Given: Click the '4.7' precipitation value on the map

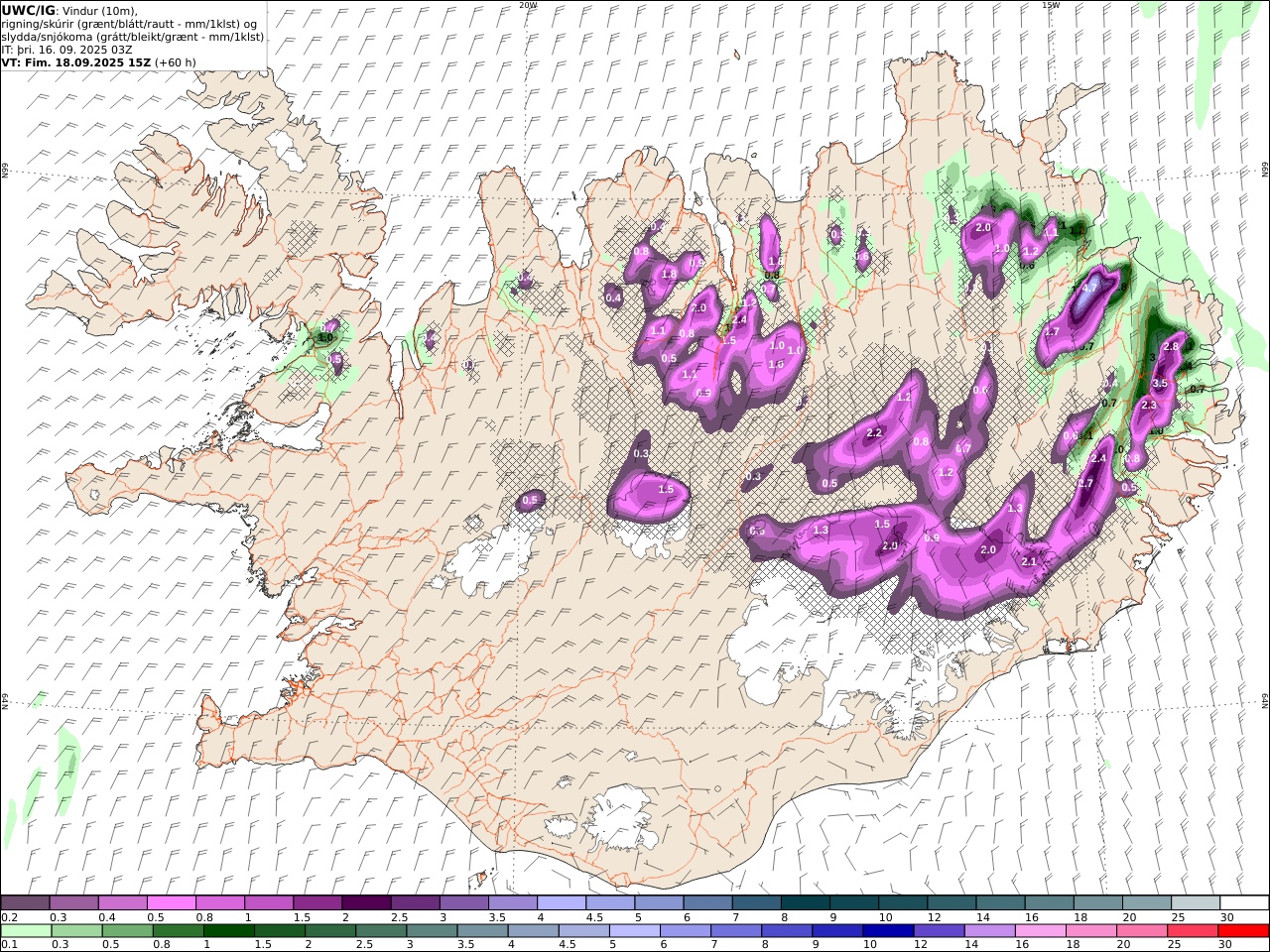Looking at the screenshot, I should [x=1089, y=289].
